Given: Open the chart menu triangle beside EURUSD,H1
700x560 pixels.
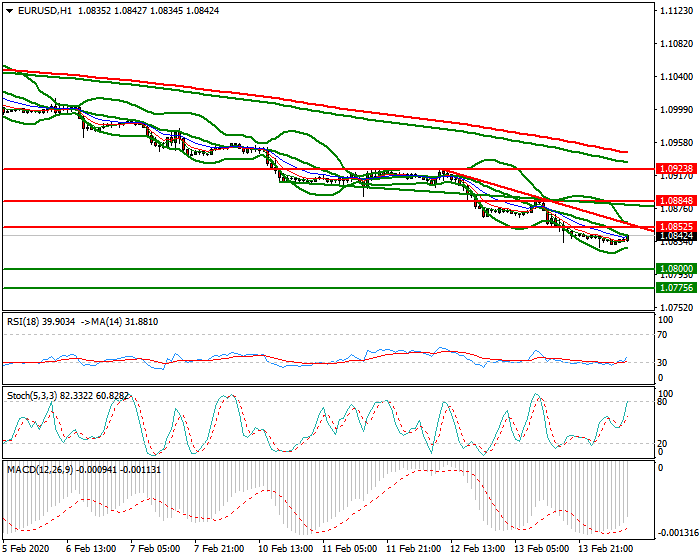Looking at the screenshot, I should (10, 11).
